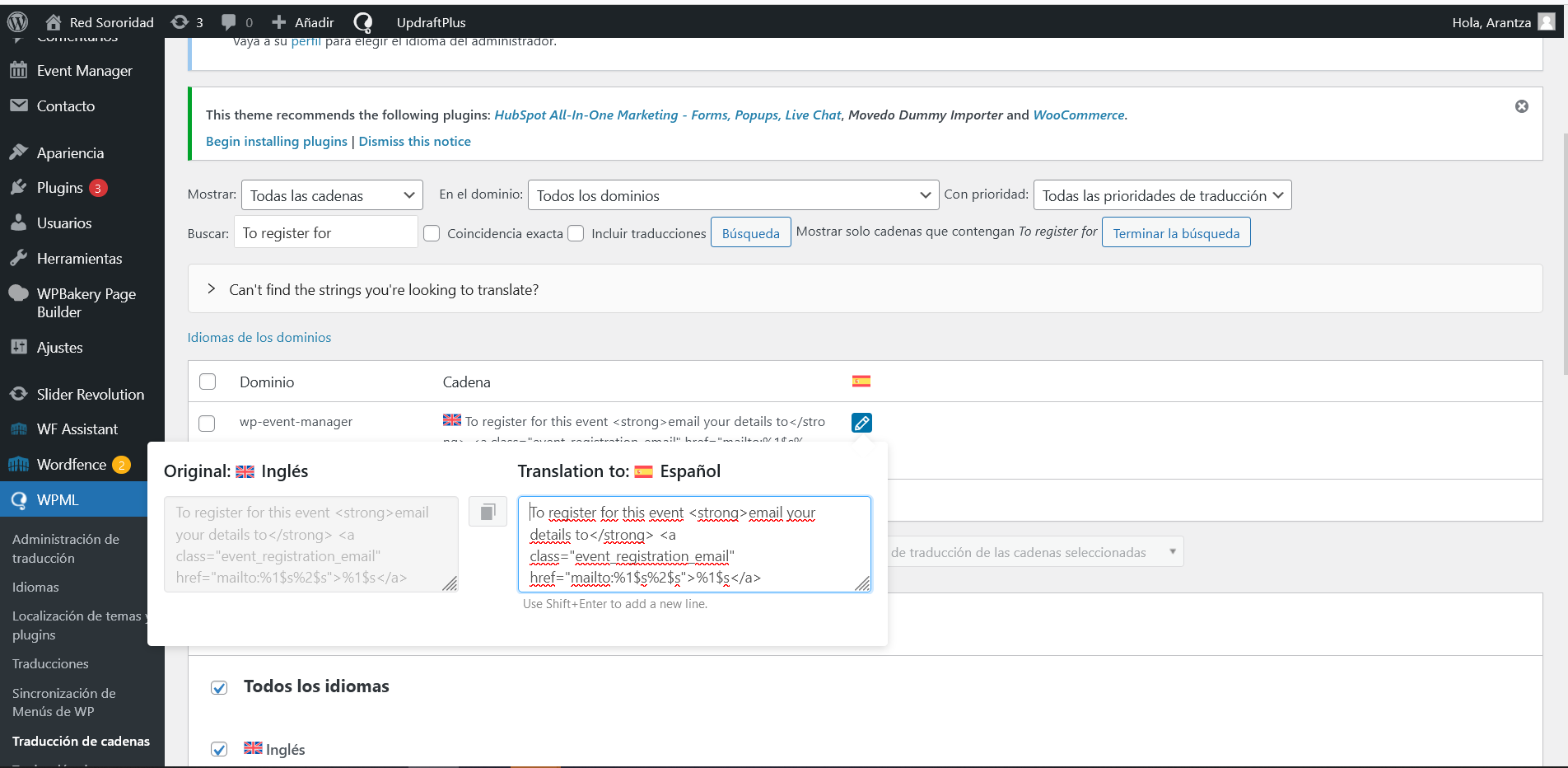
Task: Click the WordPress logo in admin bar
Action: pyautogui.click(x=17, y=22)
